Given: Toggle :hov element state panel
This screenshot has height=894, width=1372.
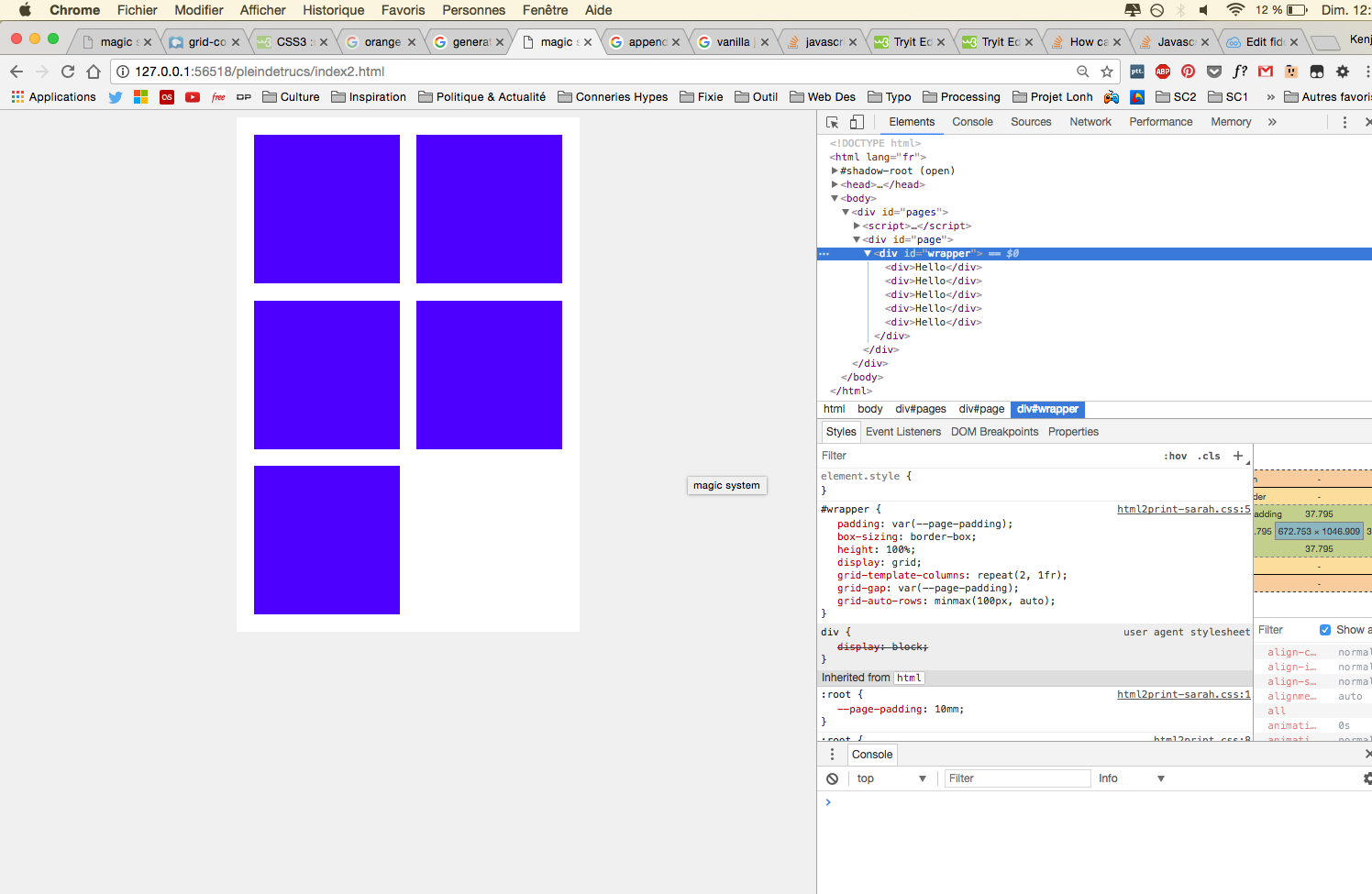Looking at the screenshot, I should [x=1175, y=457].
